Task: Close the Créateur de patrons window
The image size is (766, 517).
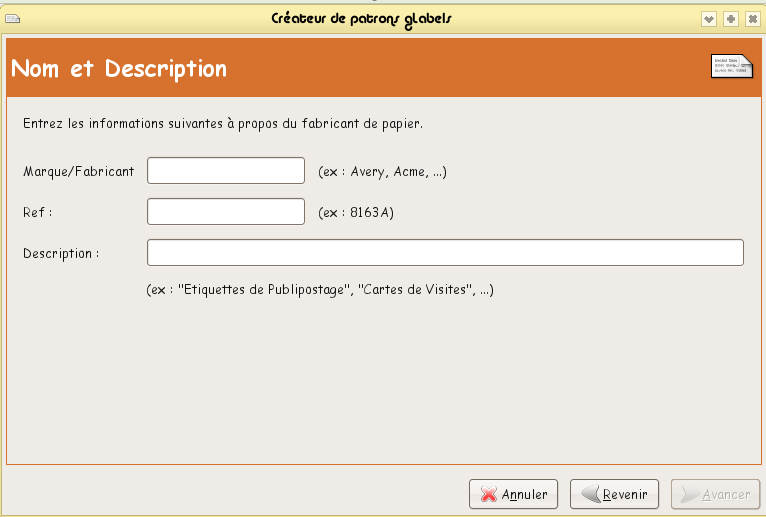Action: tap(751, 19)
